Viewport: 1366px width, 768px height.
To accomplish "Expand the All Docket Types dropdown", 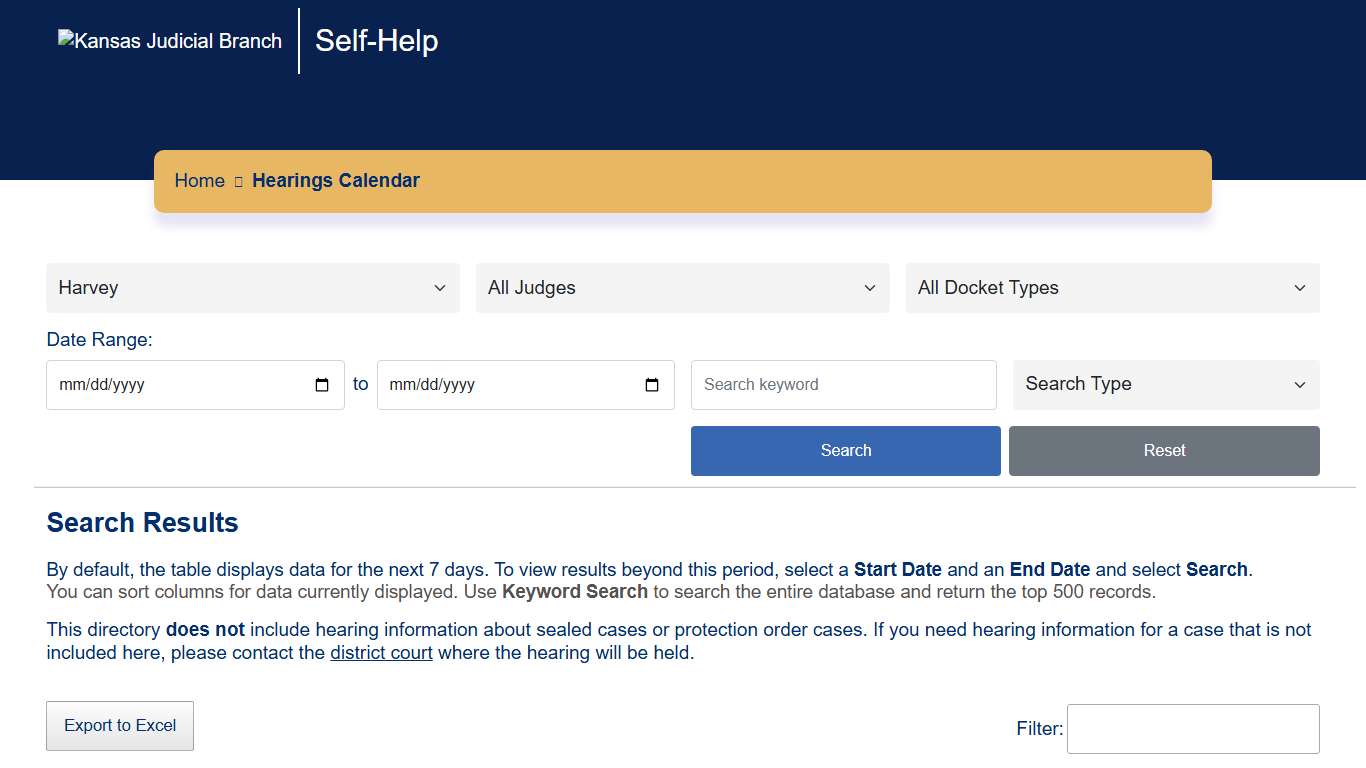I will (x=1112, y=288).
